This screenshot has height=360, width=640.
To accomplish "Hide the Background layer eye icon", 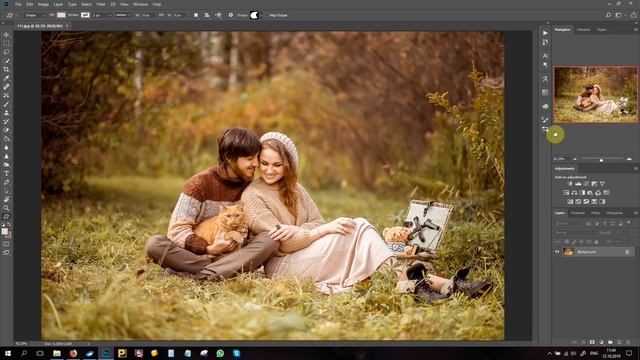I will coord(557,252).
